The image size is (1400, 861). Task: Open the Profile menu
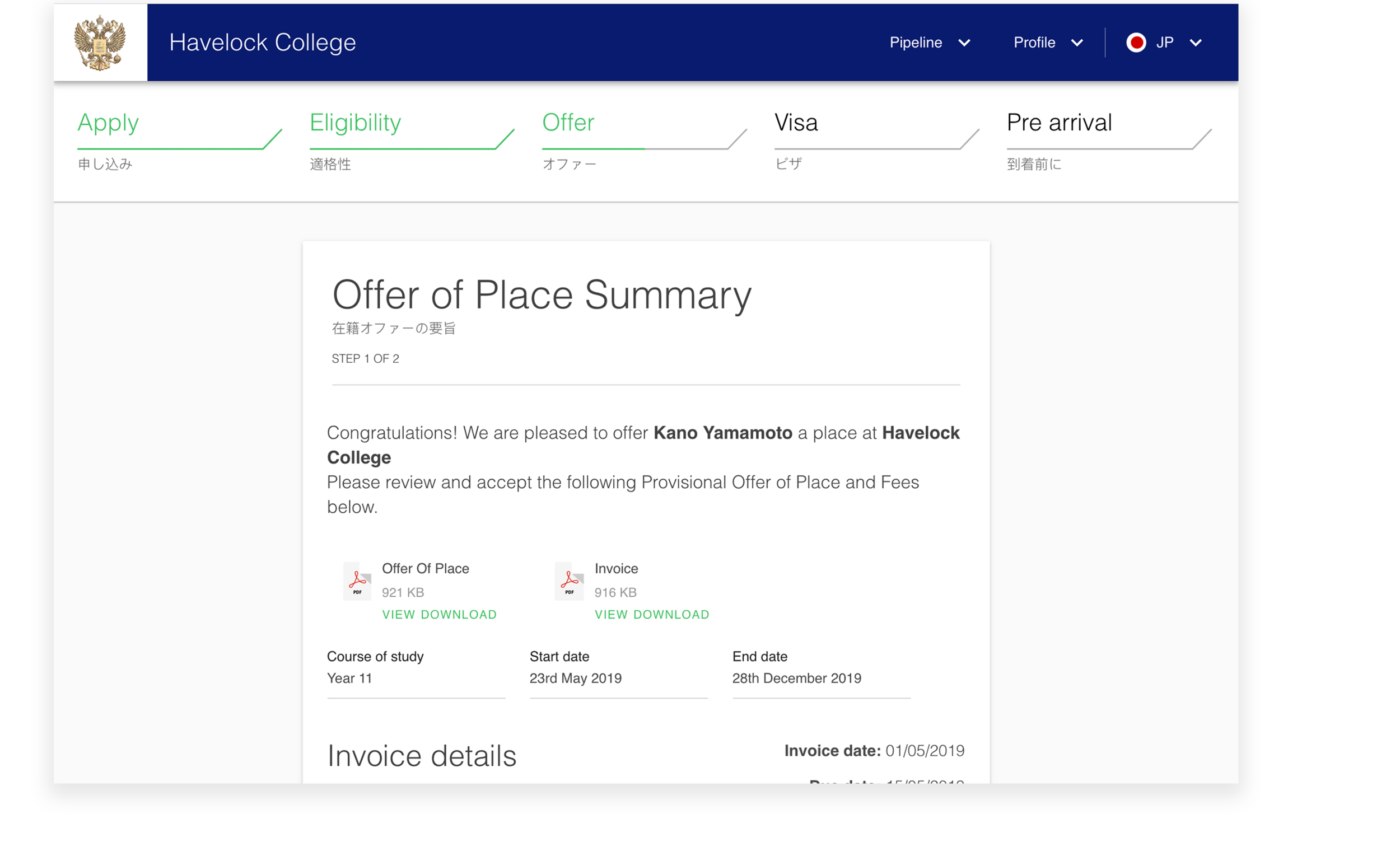click(1034, 43)
